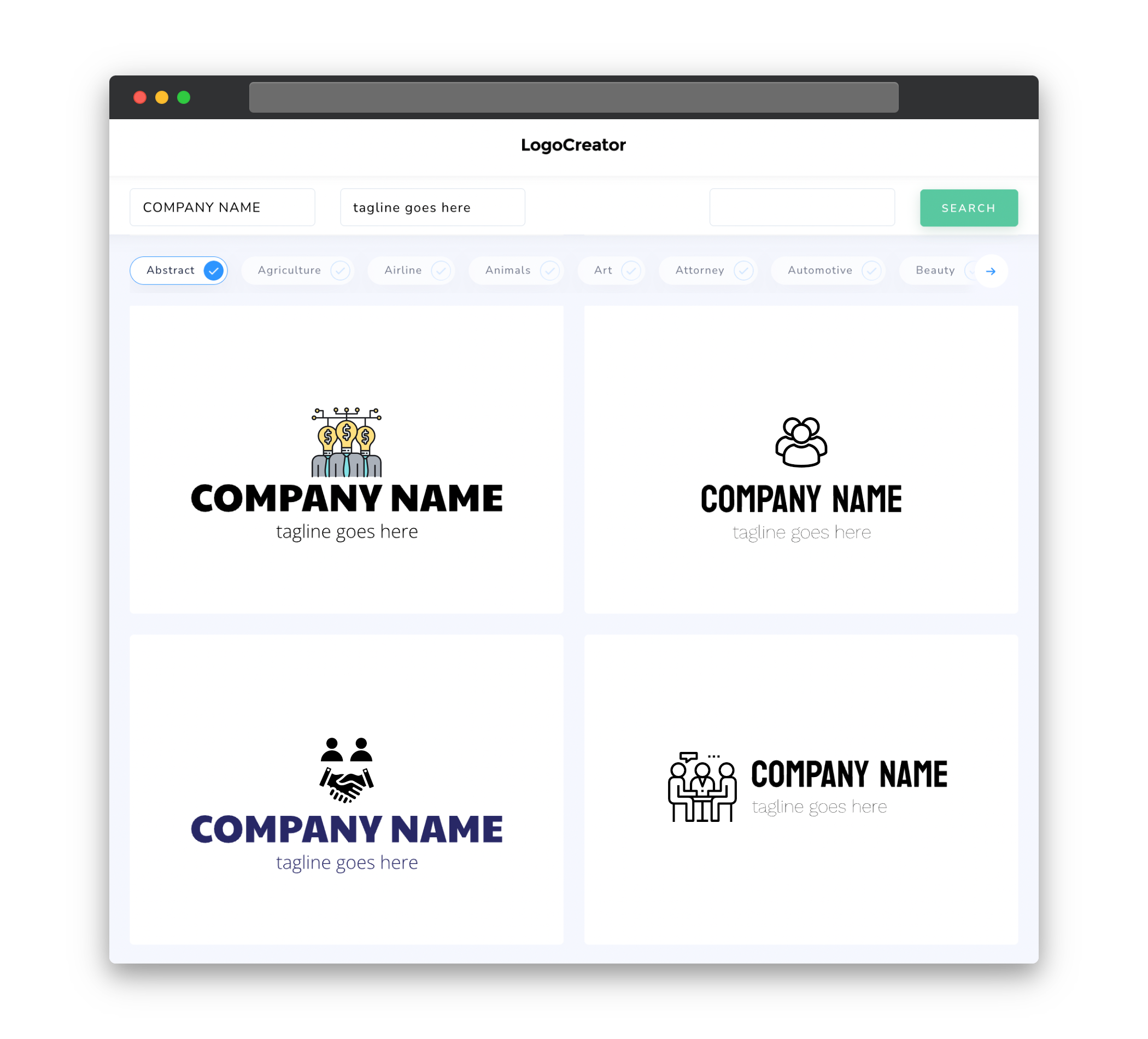The height and width of the screenshot is (1039, 1148).
Task: Click the SEARCH button
Action: (x=968, y=208)
